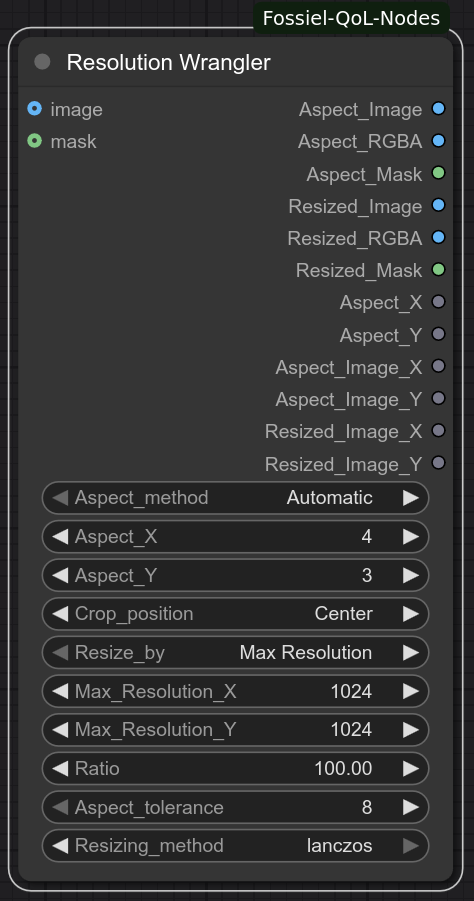Click the Resized_Image_Y output socket
474x901 pixels.
tap(438, 463)
